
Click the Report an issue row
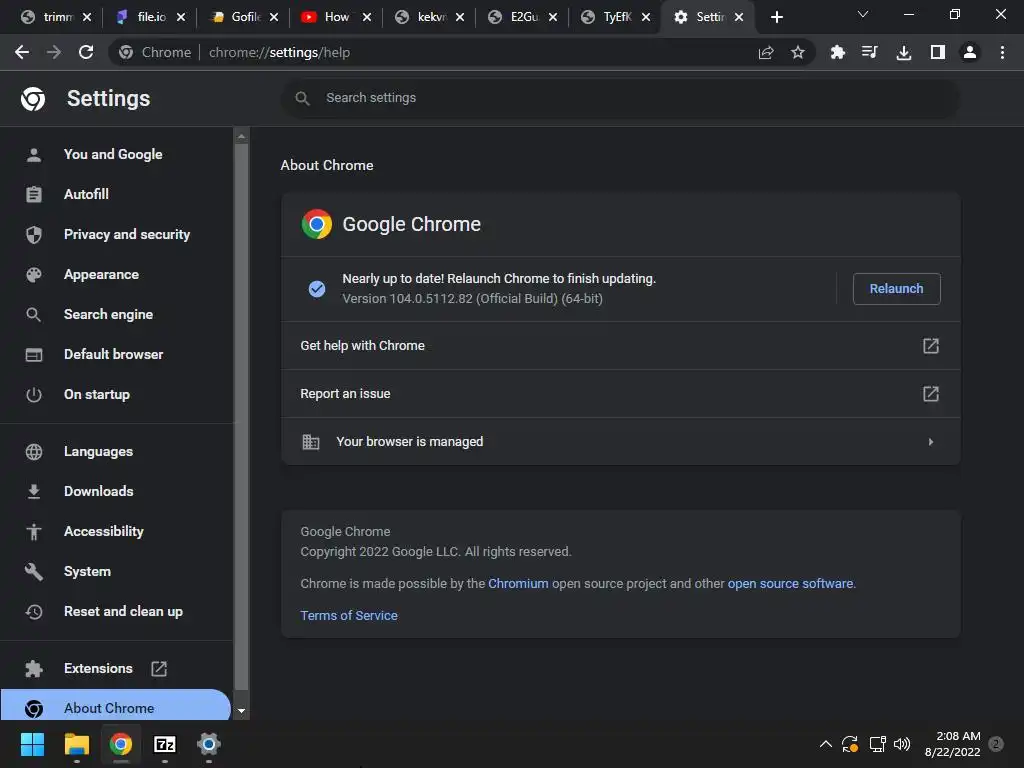point(620,394)
